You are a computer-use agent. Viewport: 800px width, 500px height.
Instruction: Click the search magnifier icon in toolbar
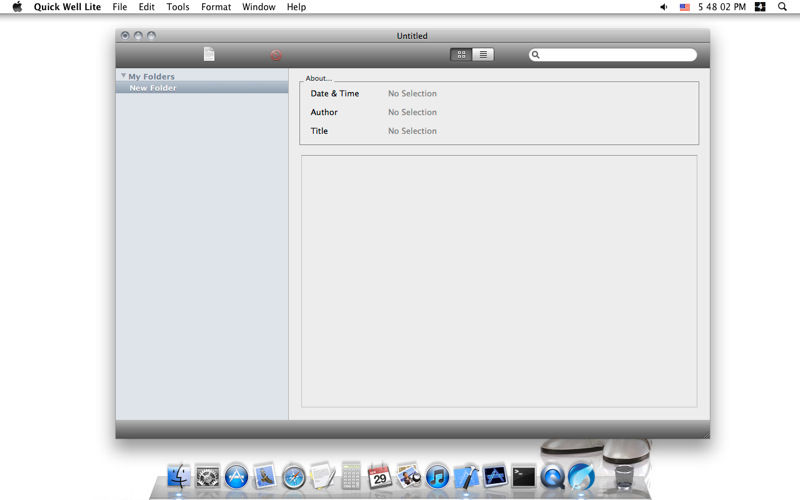pos(536,55)
